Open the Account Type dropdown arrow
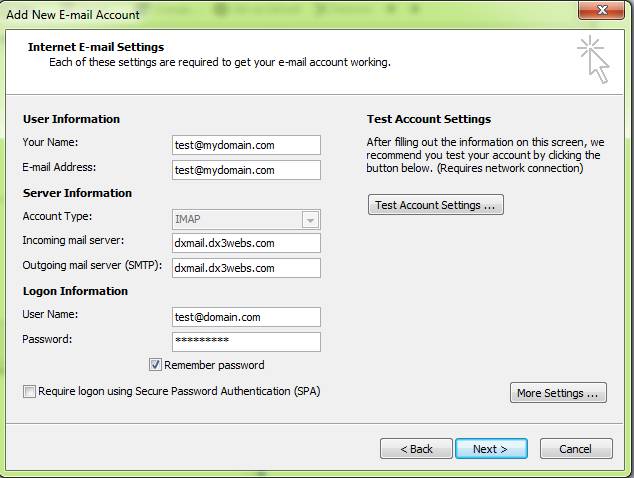The image size is (634, 478). [310, 220]
